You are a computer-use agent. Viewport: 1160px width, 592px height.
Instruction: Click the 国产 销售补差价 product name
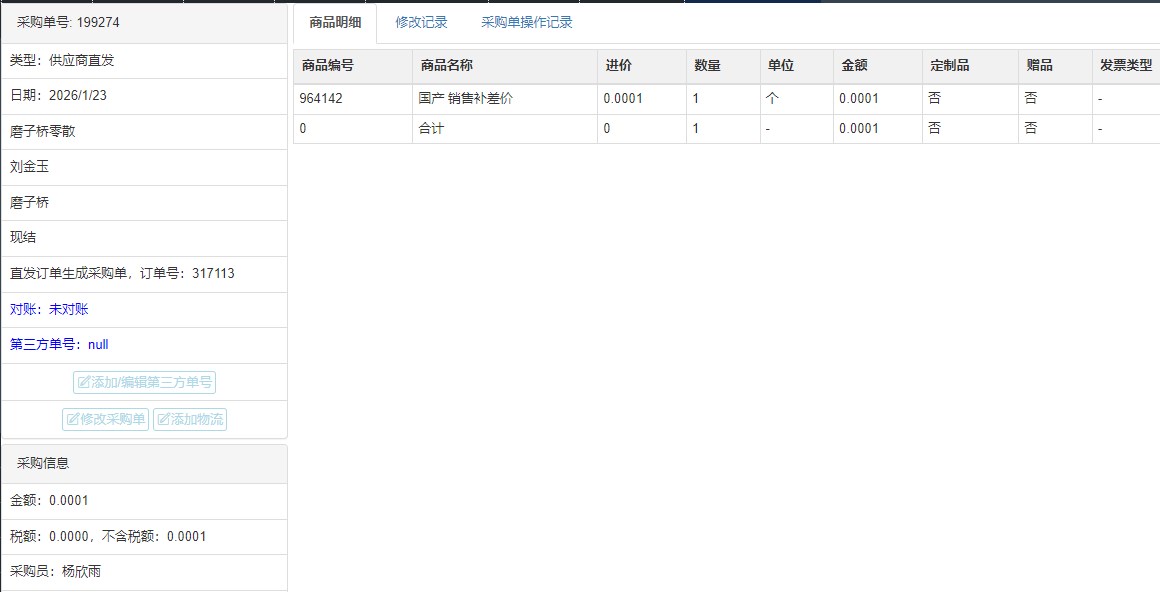(465, 98)
